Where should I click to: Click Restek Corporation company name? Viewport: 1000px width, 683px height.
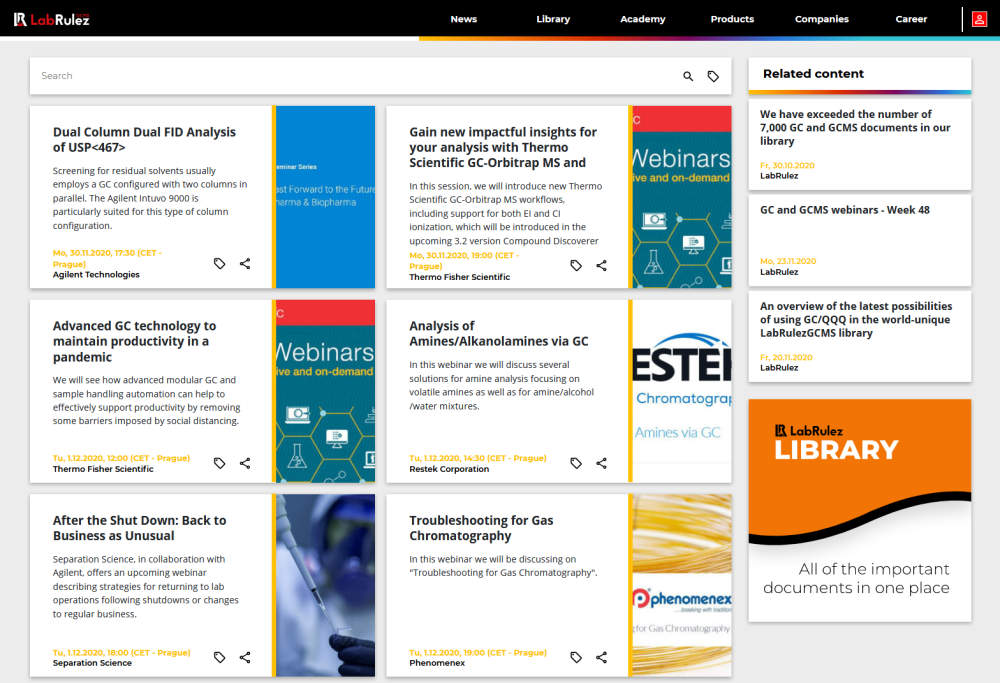tap(449, 469)
